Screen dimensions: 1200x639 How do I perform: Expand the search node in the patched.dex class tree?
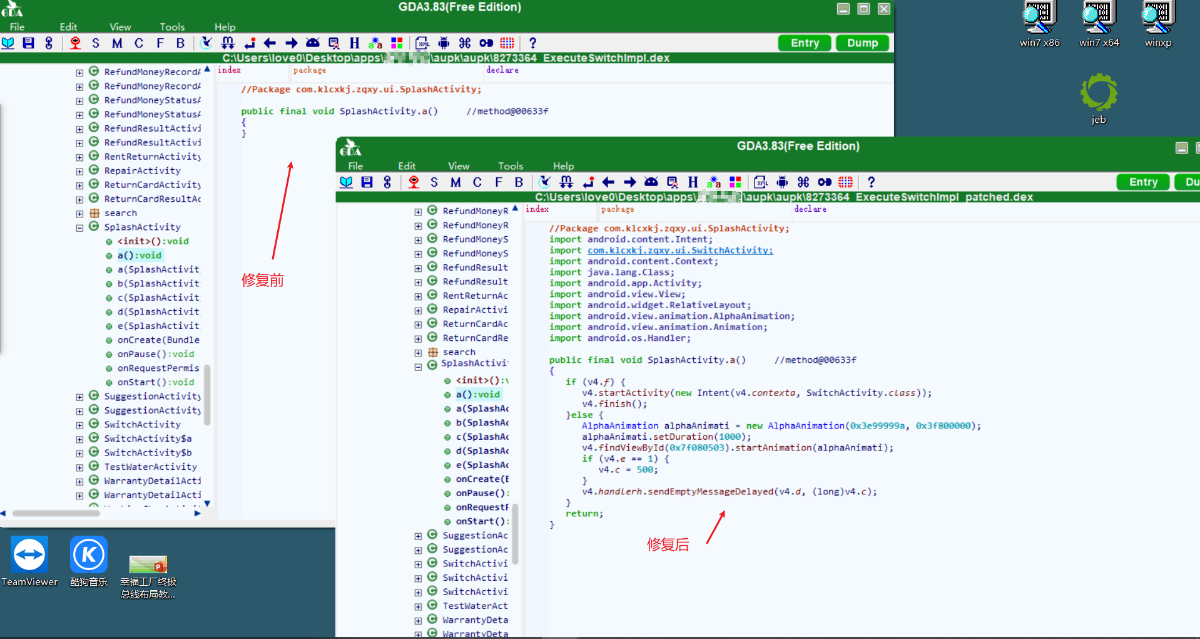tap(418, 352)
